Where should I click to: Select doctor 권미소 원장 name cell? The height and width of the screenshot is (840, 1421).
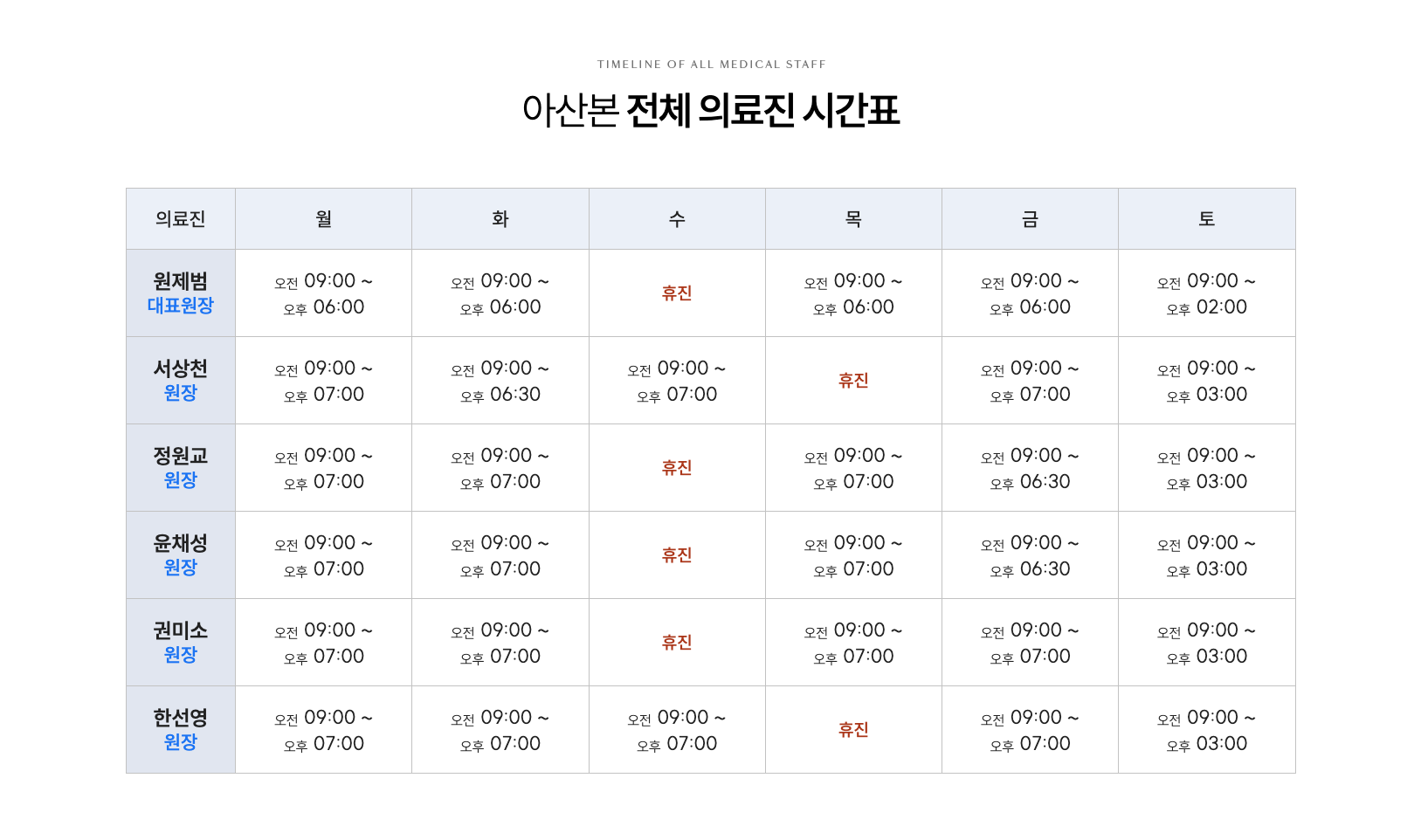[181, 643]
